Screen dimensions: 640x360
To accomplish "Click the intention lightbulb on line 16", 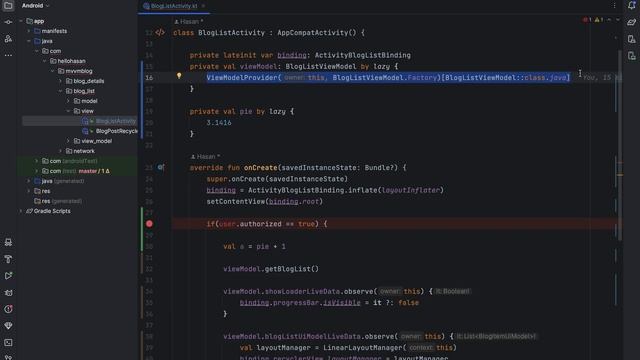I will [x=179, y=76].
